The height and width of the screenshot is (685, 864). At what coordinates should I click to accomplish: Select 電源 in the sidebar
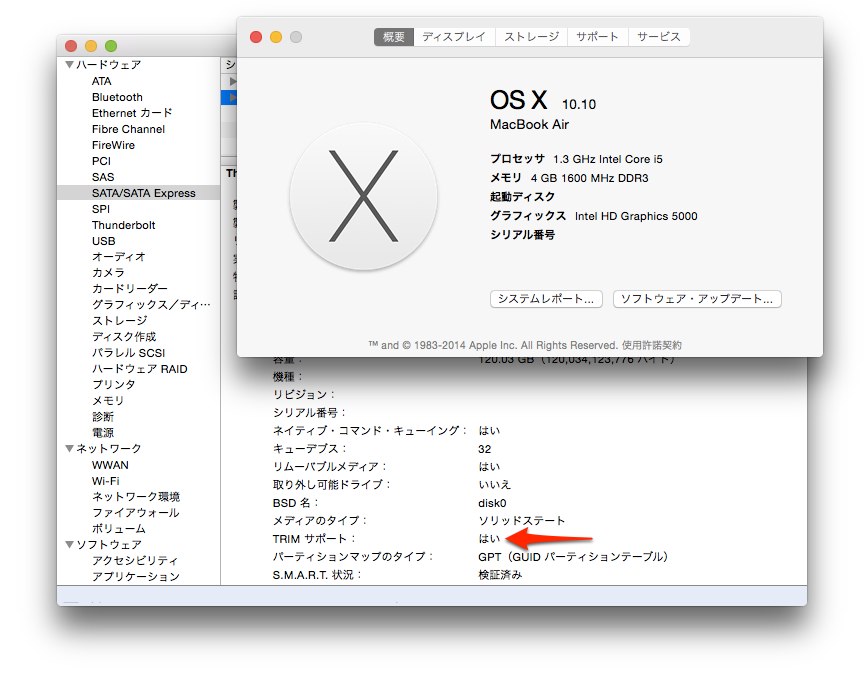103,433
